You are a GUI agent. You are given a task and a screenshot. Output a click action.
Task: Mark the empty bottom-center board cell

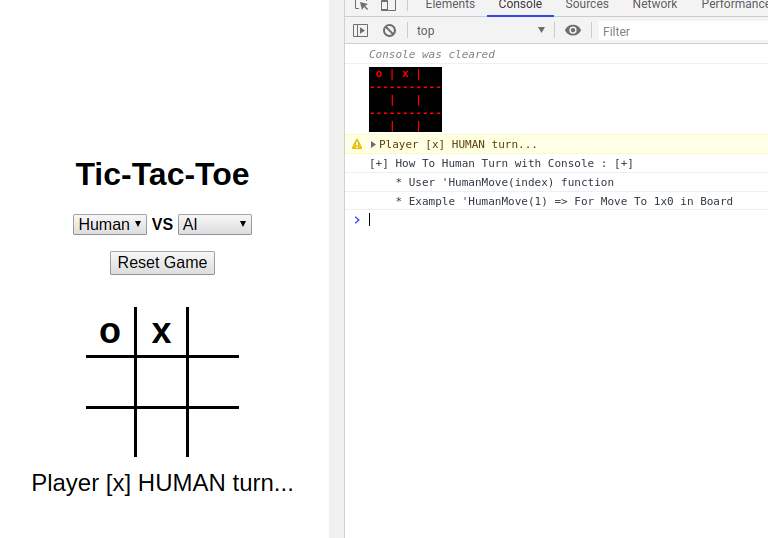pos(162,433)
